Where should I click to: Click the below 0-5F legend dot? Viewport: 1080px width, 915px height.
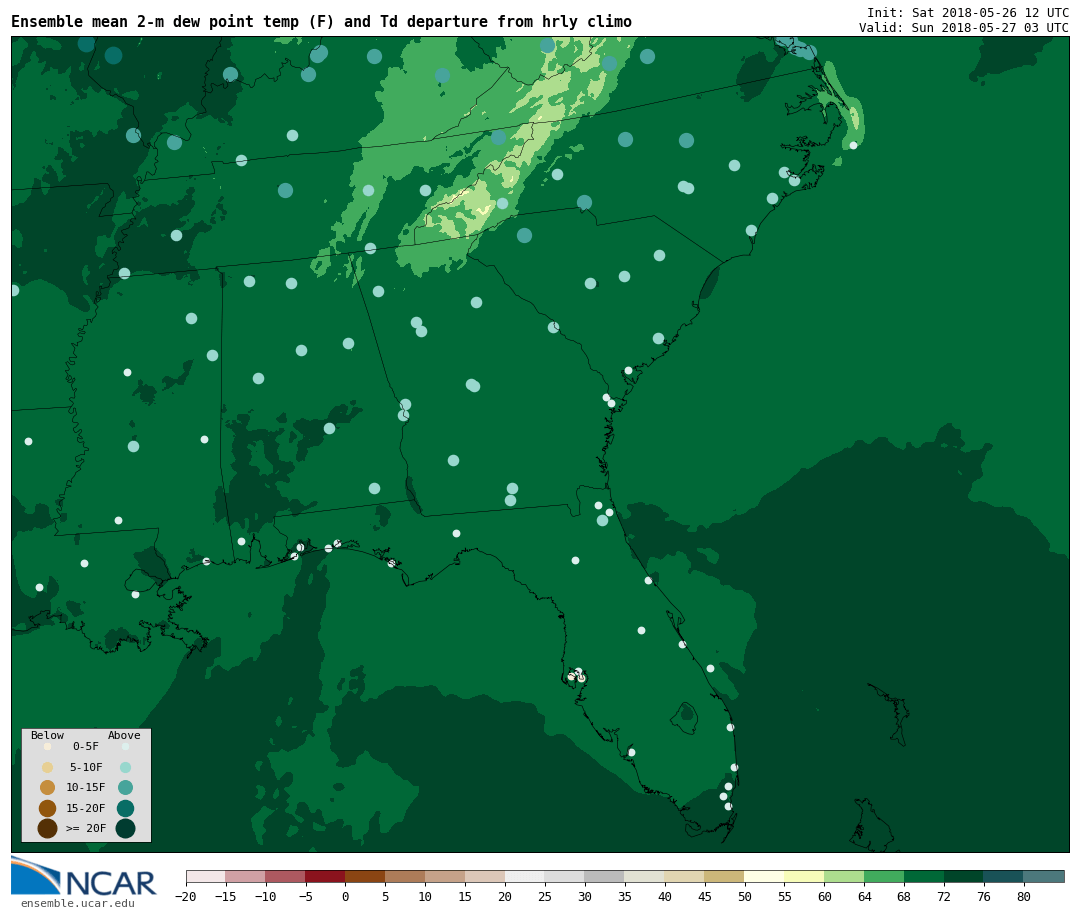pos(47,746)
